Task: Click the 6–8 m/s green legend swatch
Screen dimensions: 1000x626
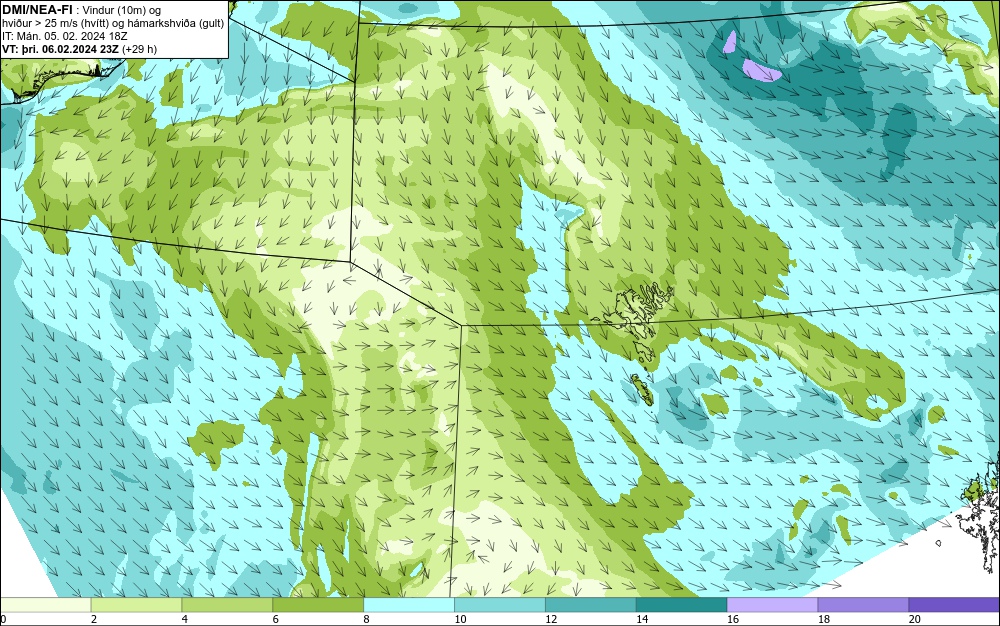Action: pos(318,605)
